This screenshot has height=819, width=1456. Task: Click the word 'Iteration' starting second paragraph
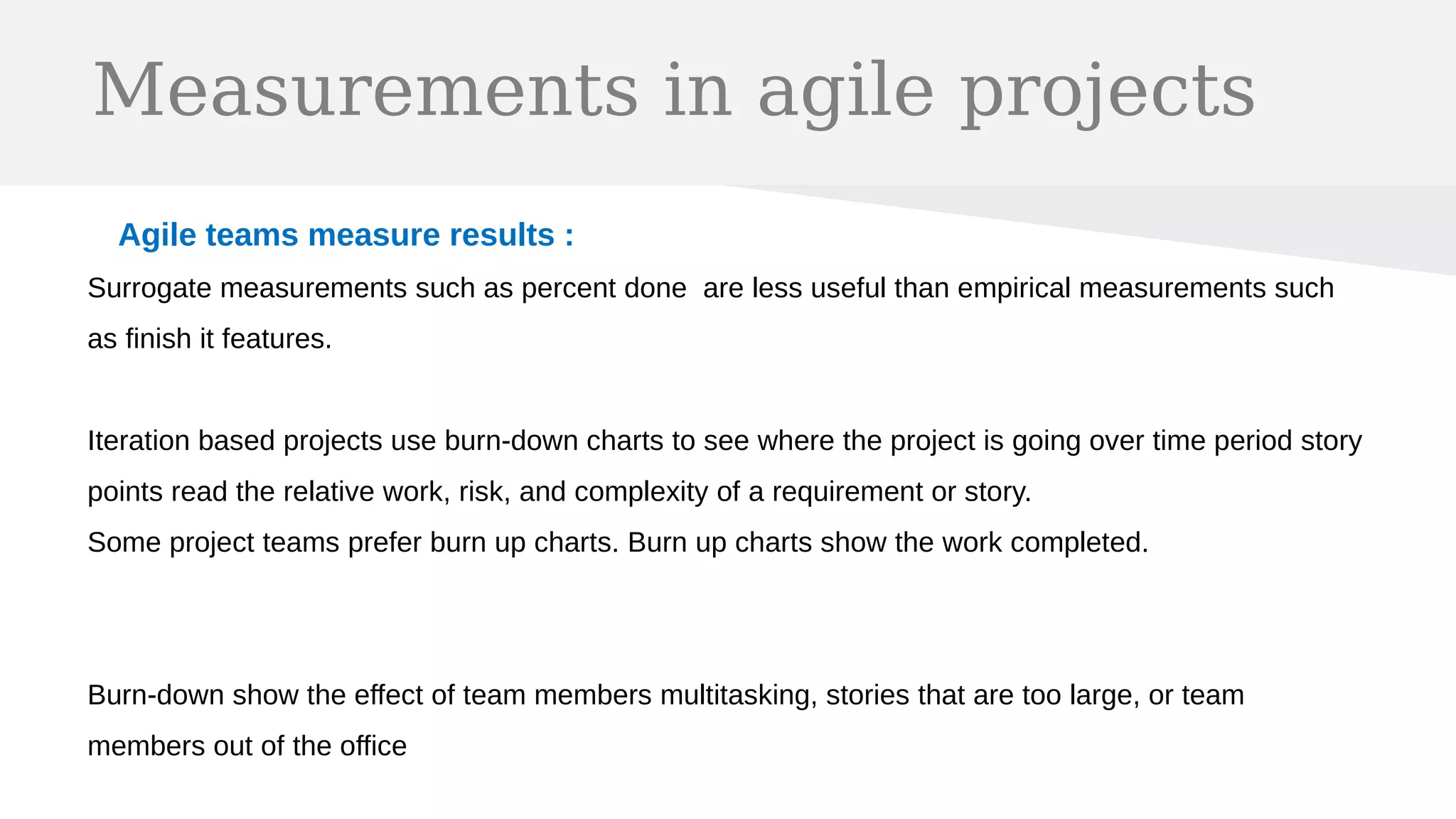point(139,441)
